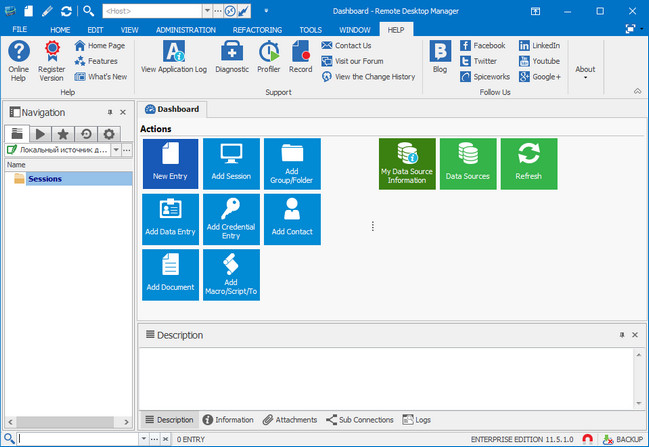Open Spiceworks link

485,77
